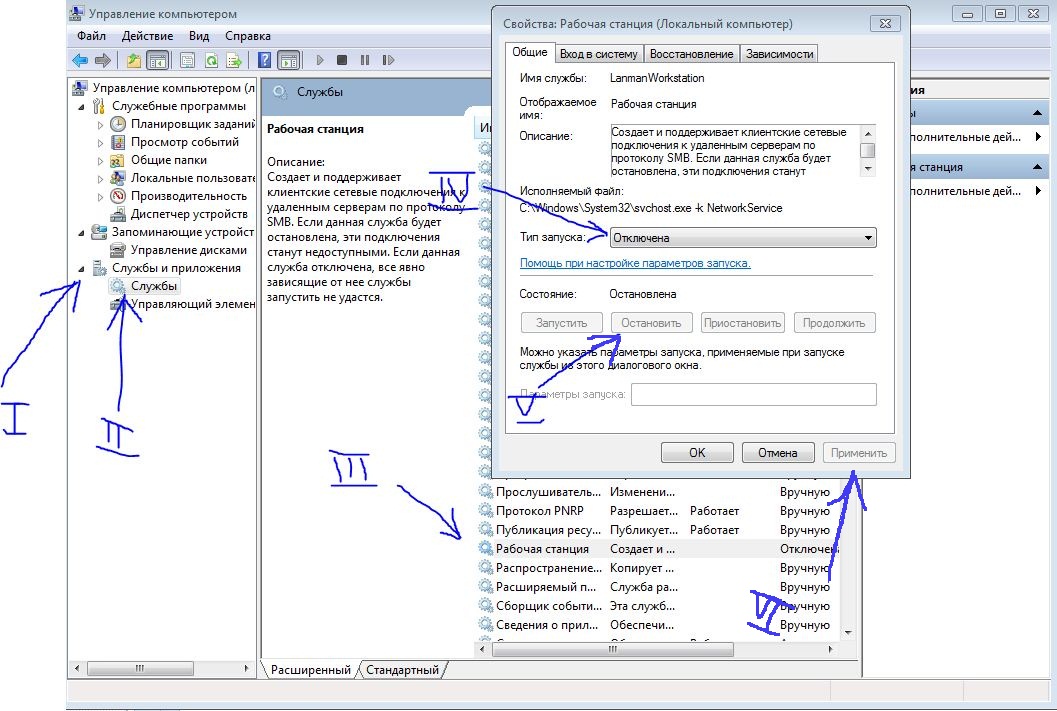Click the Отмена button
1057x711 pixels.
click(778, 453)
